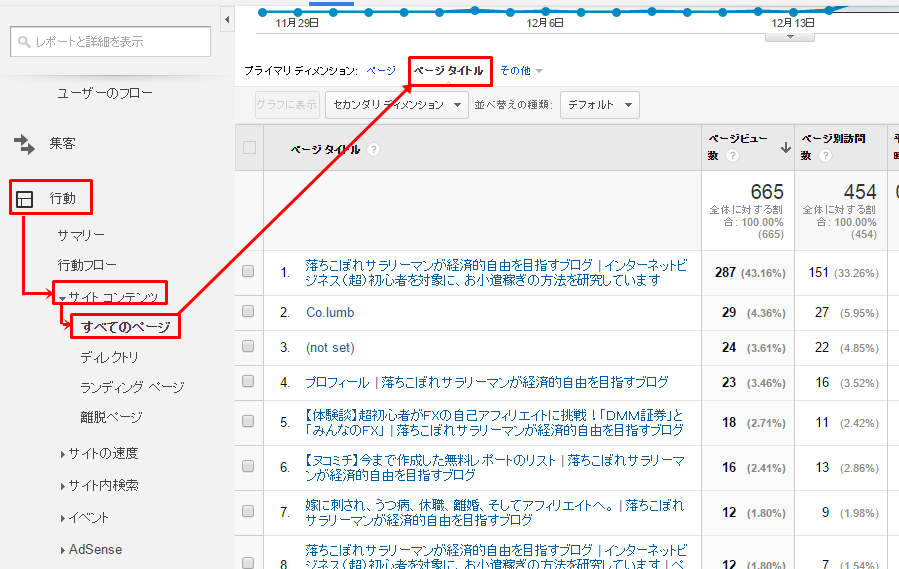
Task: Check row 5 体験談 checkbox
Action: pos(248,422)
